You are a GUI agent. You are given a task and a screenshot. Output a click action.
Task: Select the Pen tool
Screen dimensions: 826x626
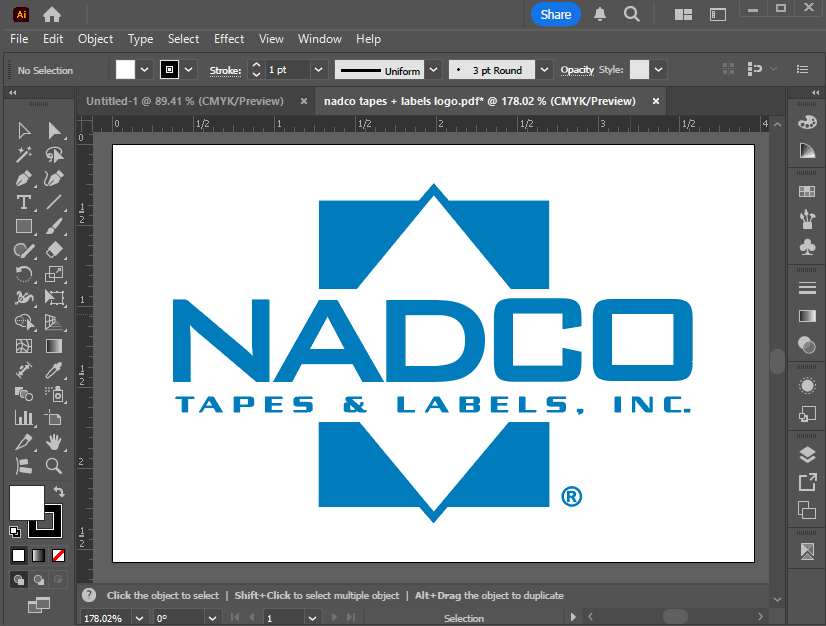pyautogui.click(x=24, y=179)
